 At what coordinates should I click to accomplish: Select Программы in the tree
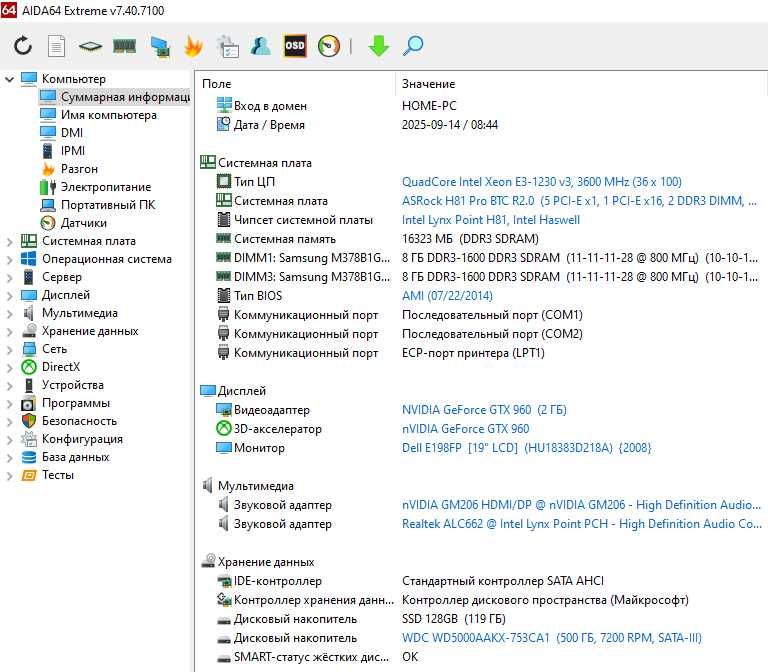pyautogui.click(x=76, y=403)
